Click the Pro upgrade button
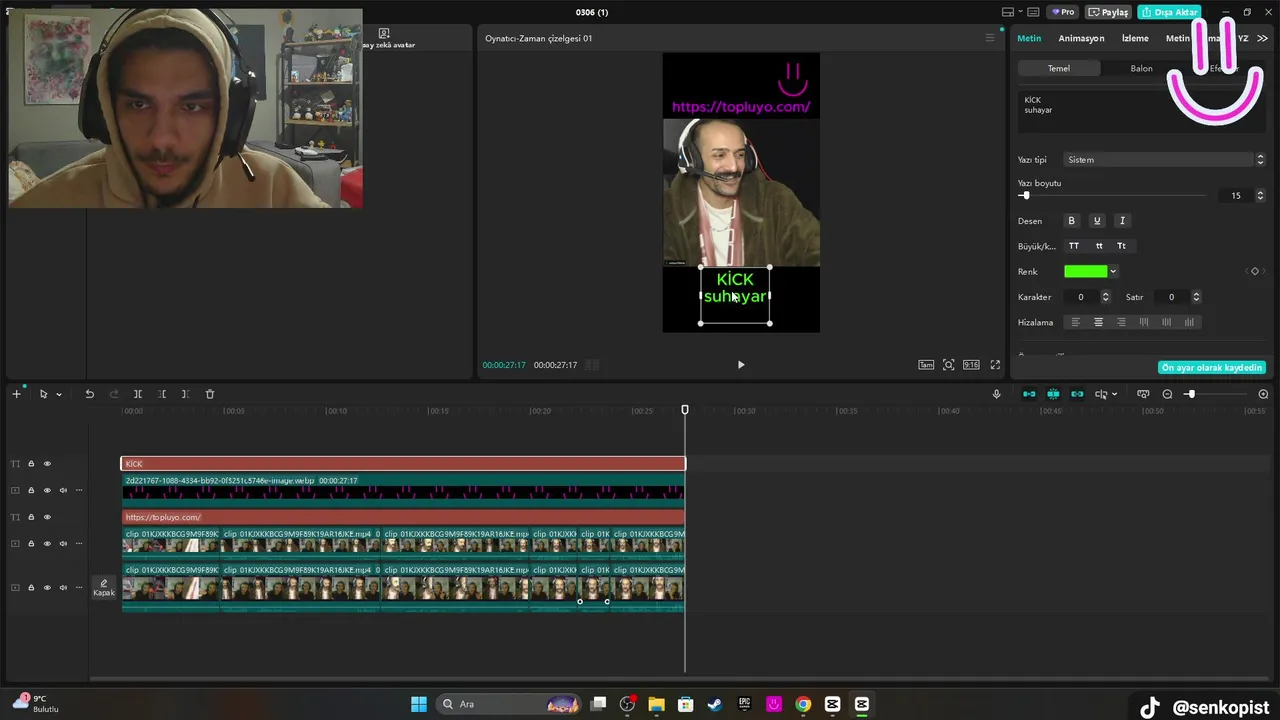The width and height of the screenshot is (1280, 720). click(1063, 12)
